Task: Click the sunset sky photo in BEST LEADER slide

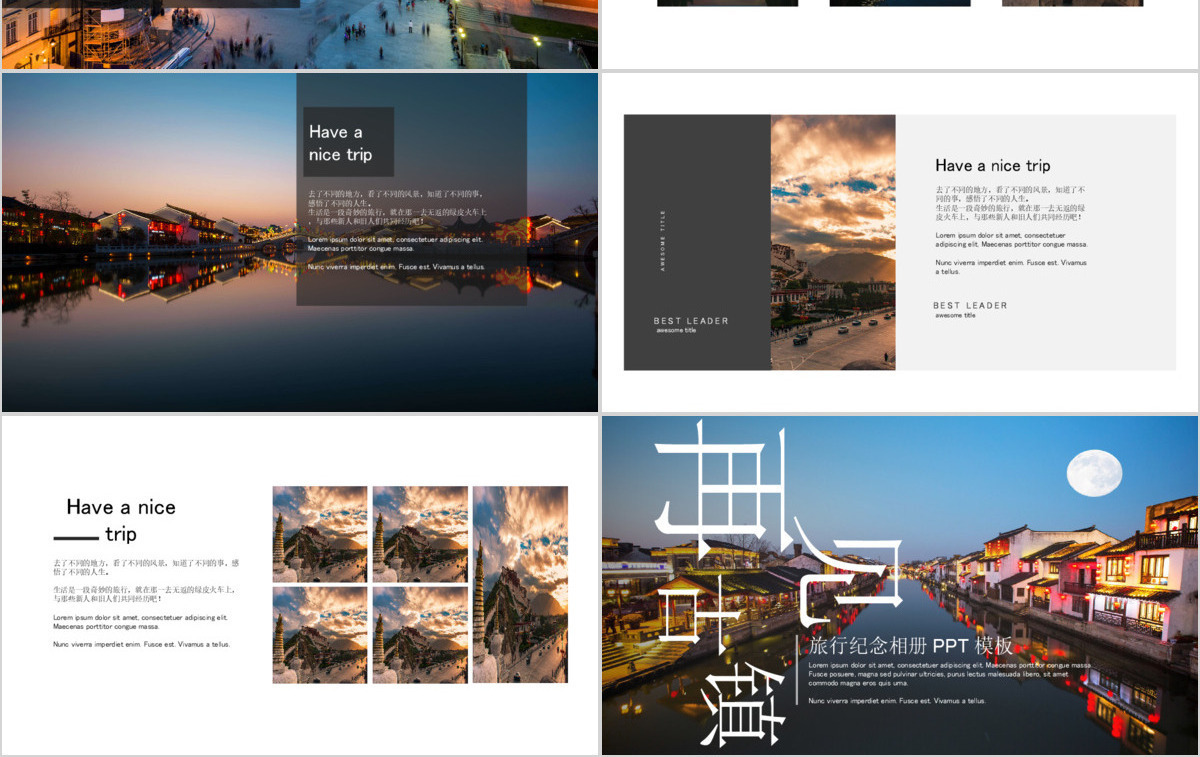Action: point(833,242)
